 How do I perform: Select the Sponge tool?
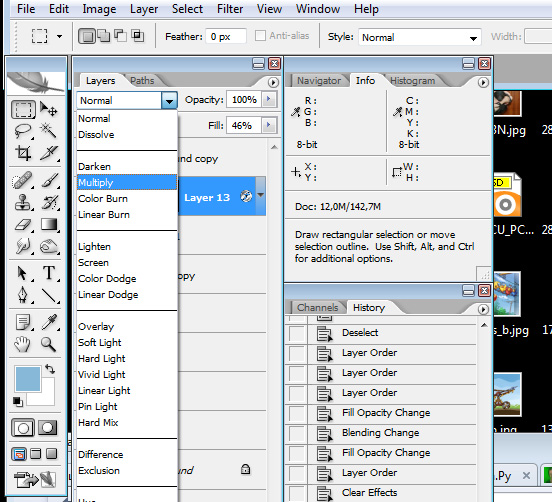49,246
